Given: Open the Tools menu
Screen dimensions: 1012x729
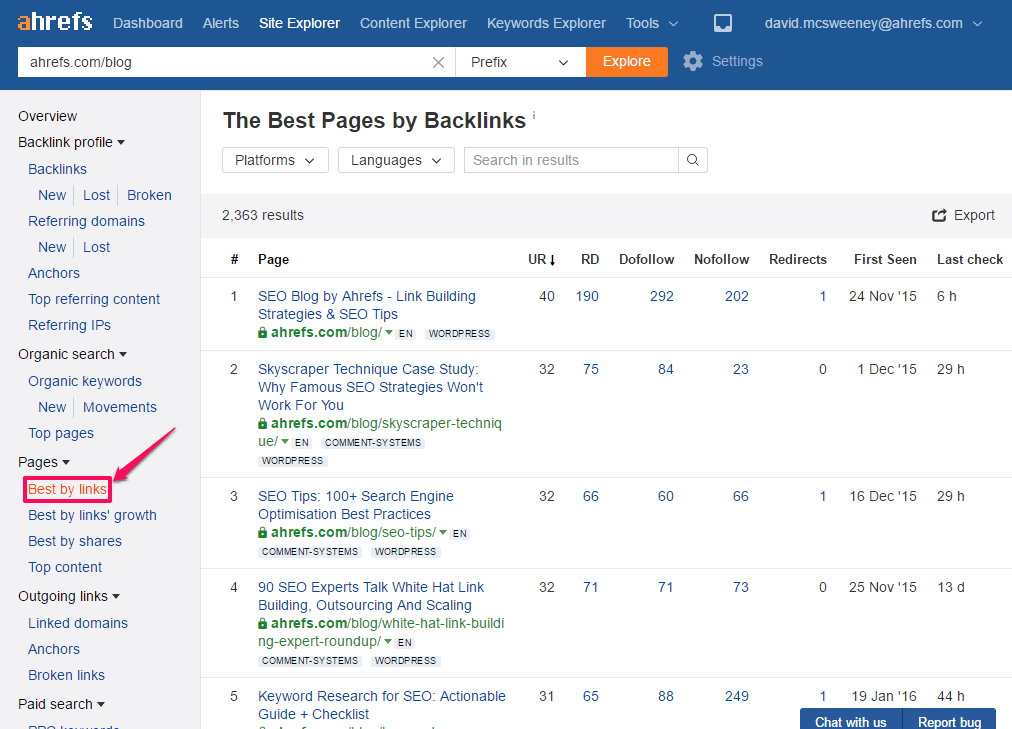Looking at the screenshot, I should pos(652,23).
